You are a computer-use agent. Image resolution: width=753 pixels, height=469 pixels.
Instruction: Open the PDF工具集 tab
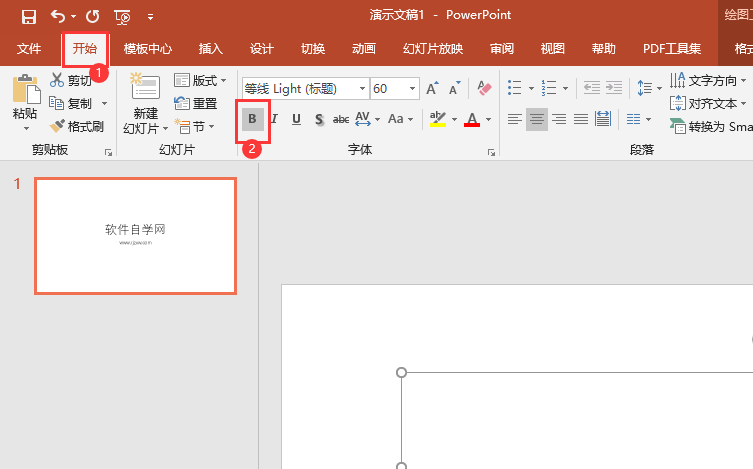point(672,48)
